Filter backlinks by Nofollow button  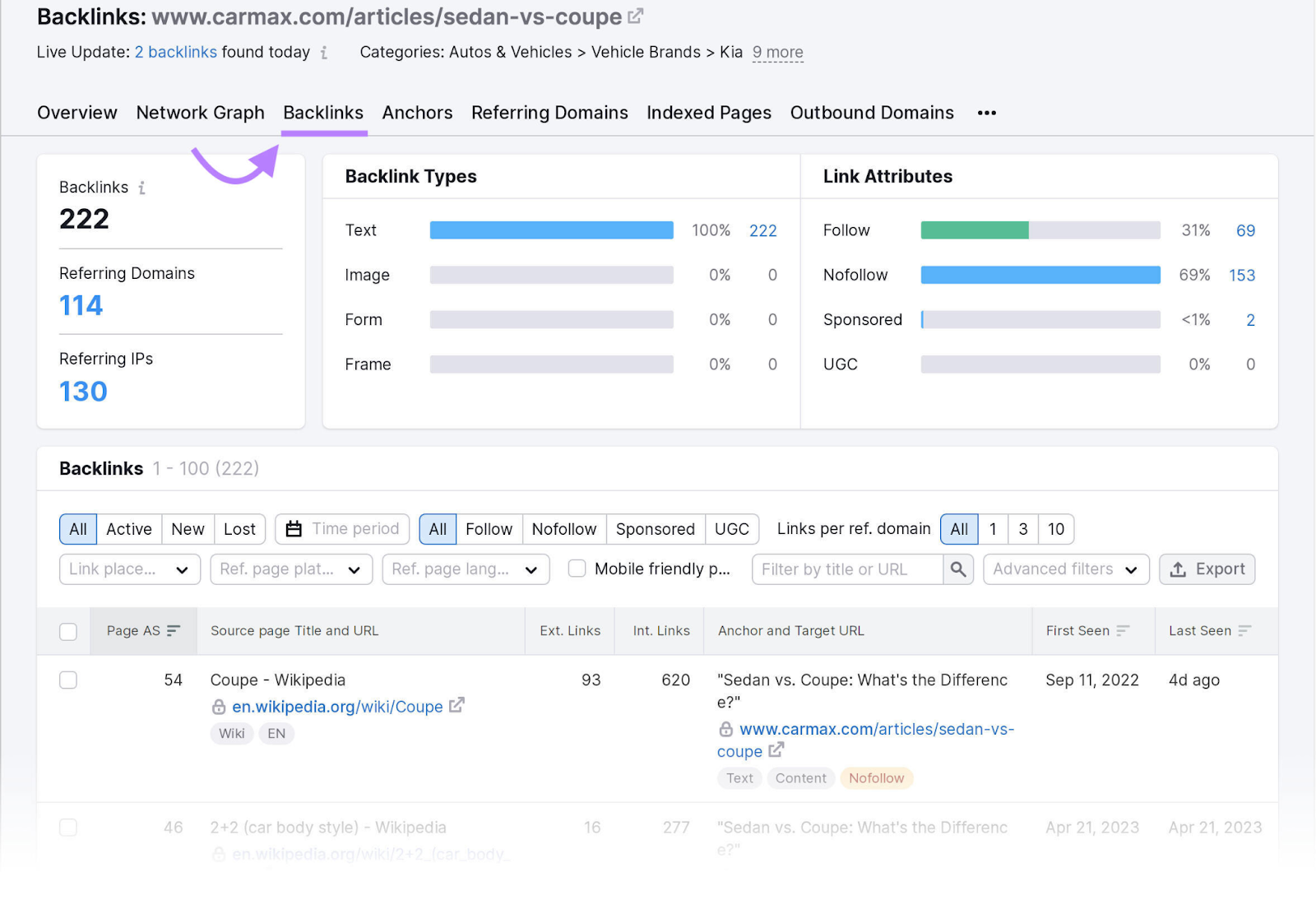(564, 529)
